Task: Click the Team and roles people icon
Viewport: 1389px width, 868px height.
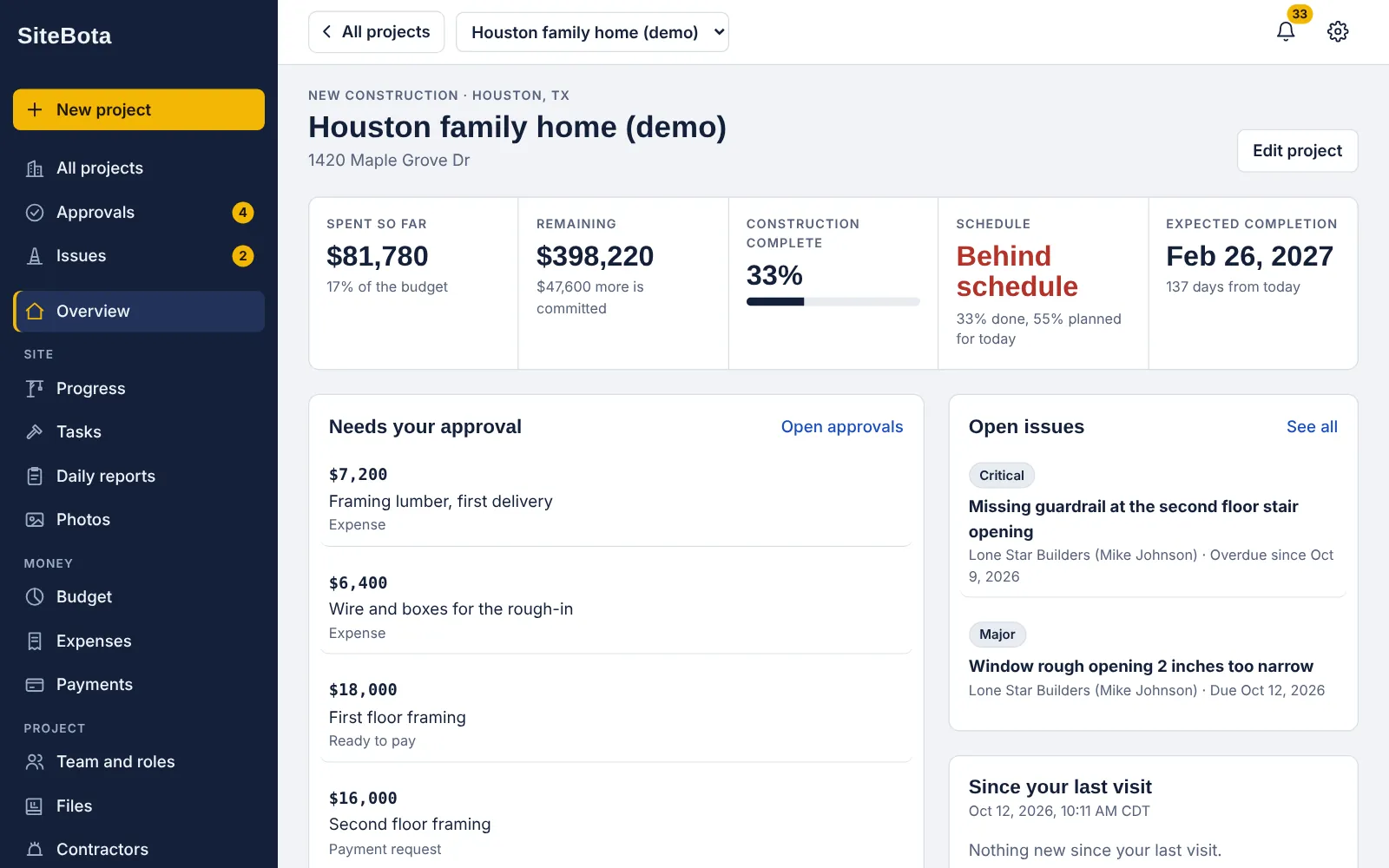Action: (35, 762)
